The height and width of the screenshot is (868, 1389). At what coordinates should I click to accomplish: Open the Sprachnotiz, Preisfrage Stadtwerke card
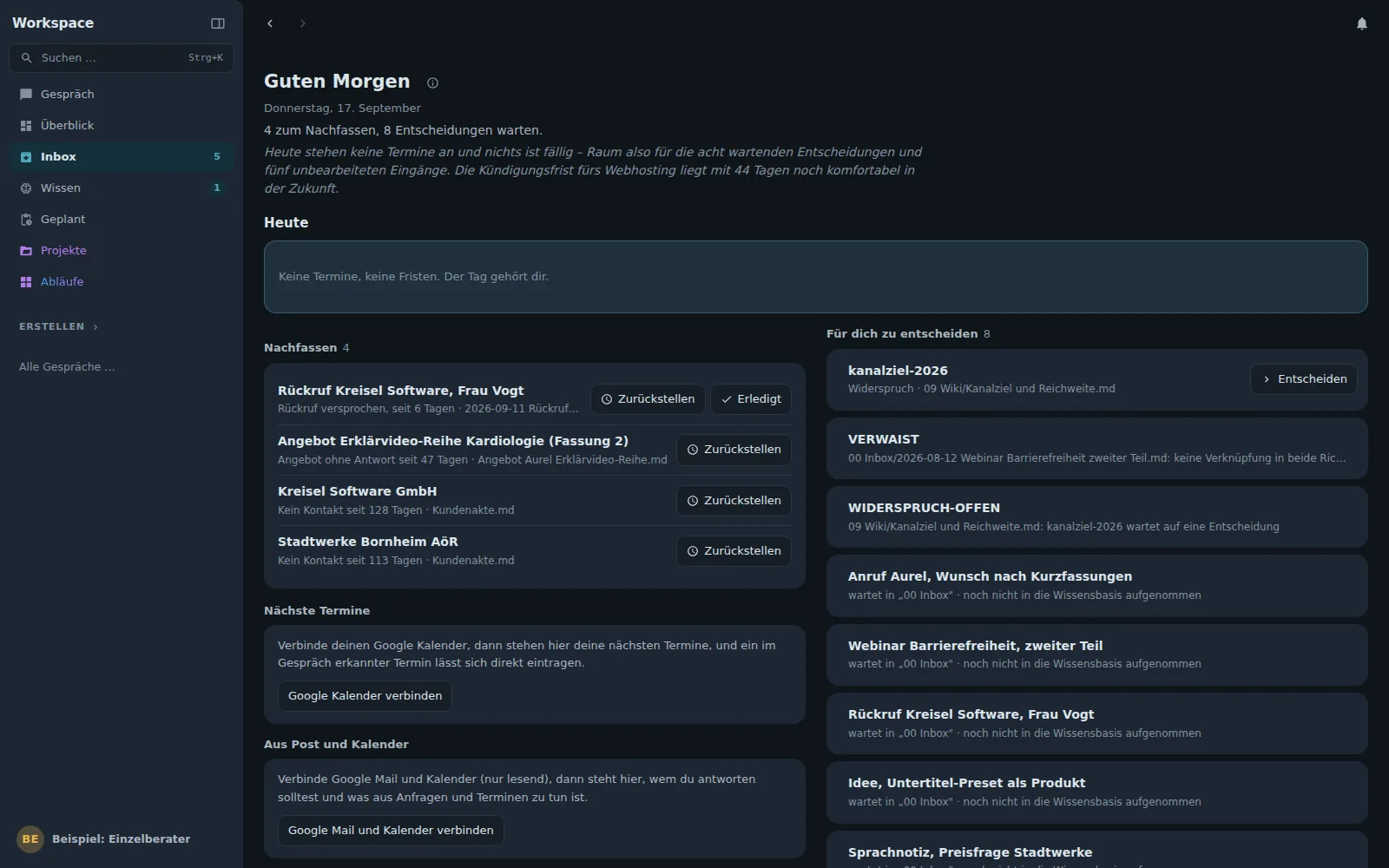(1097, 851)
